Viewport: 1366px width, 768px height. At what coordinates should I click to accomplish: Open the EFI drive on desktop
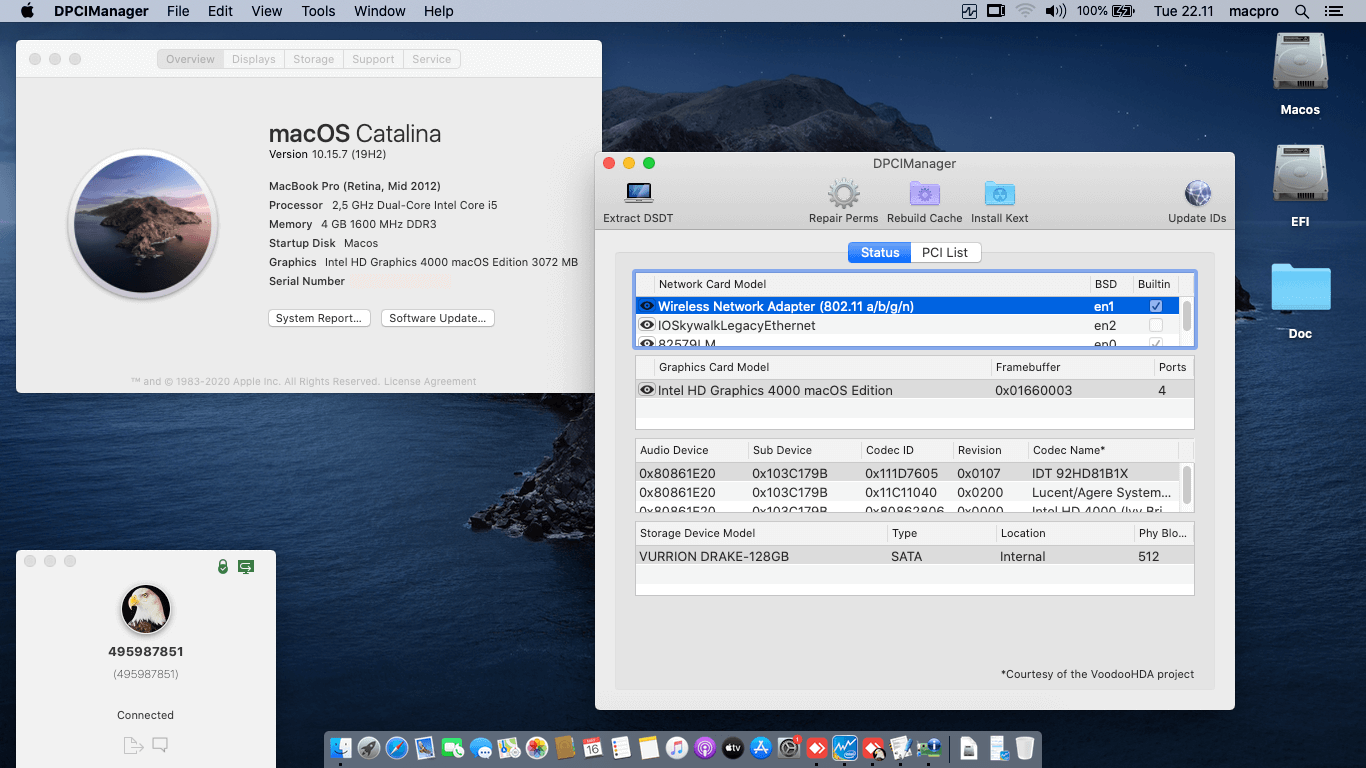[x=1300, y=175]
